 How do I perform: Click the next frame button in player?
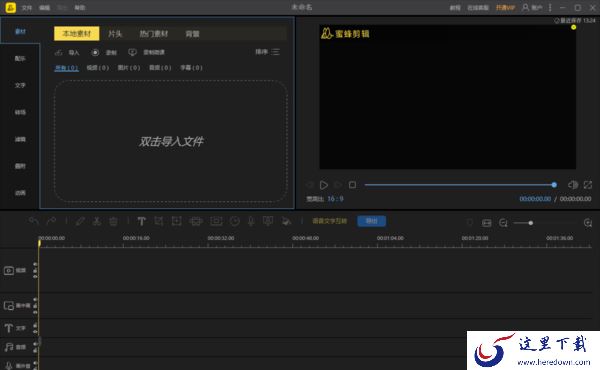click(338, 185)
